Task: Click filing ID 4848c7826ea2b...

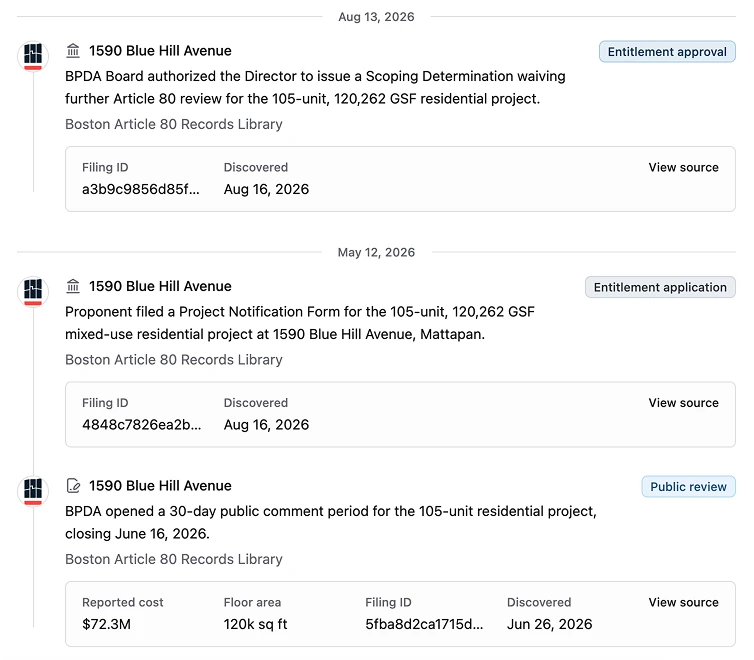Action: coord(141,424)
